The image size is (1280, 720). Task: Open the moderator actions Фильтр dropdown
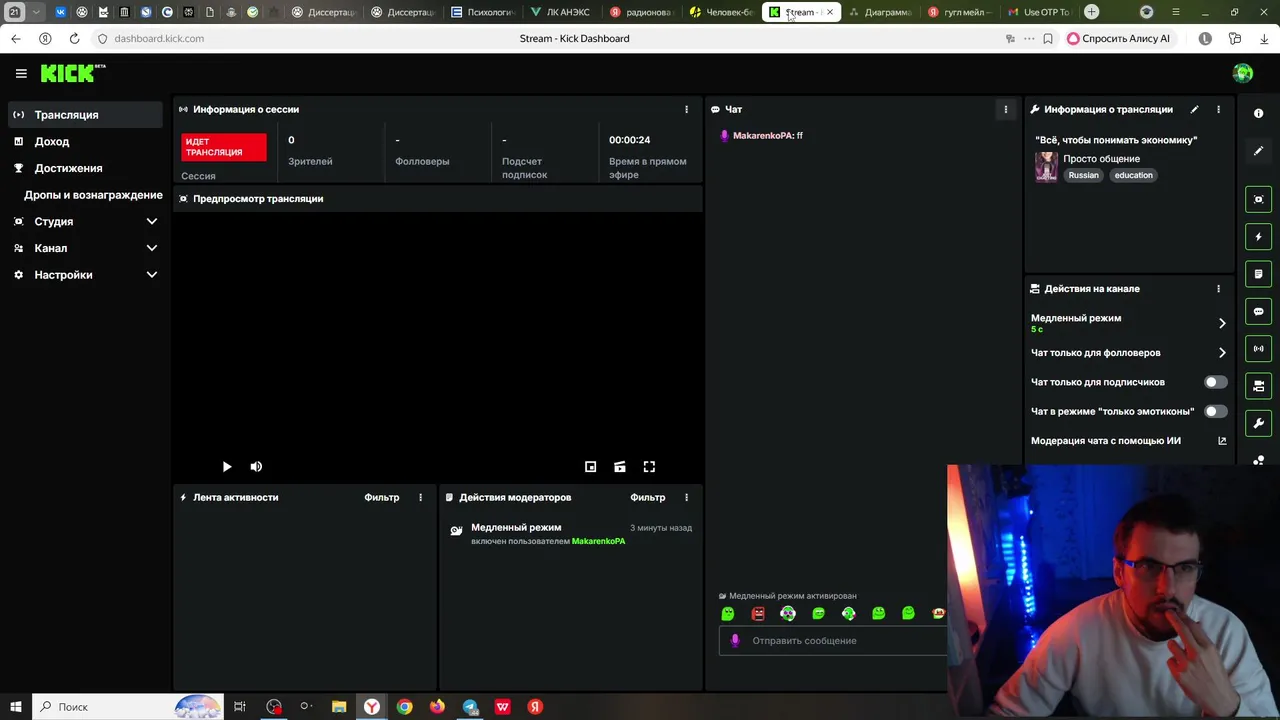click(647, 497)
